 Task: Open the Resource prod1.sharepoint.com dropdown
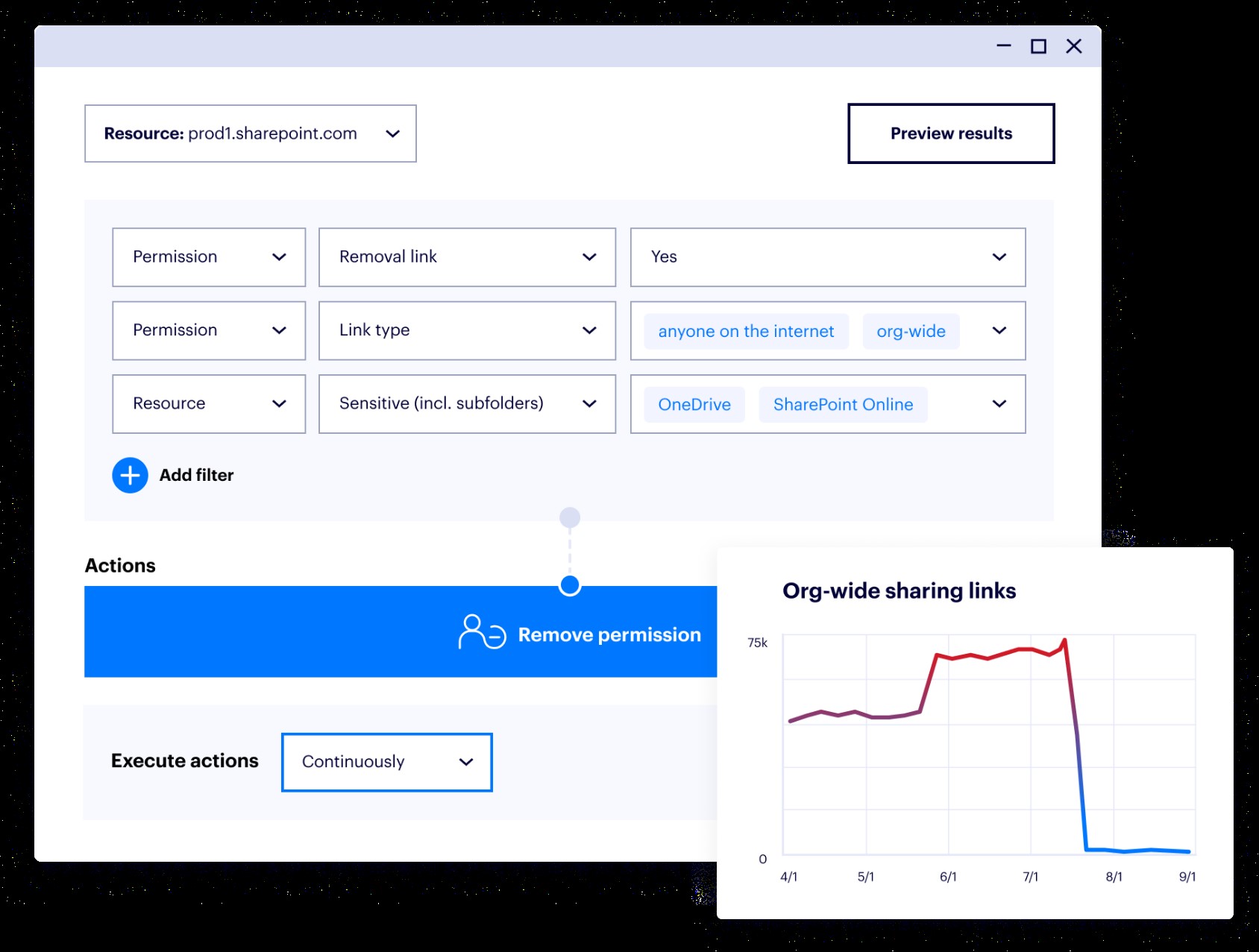[x=250, y=133]
